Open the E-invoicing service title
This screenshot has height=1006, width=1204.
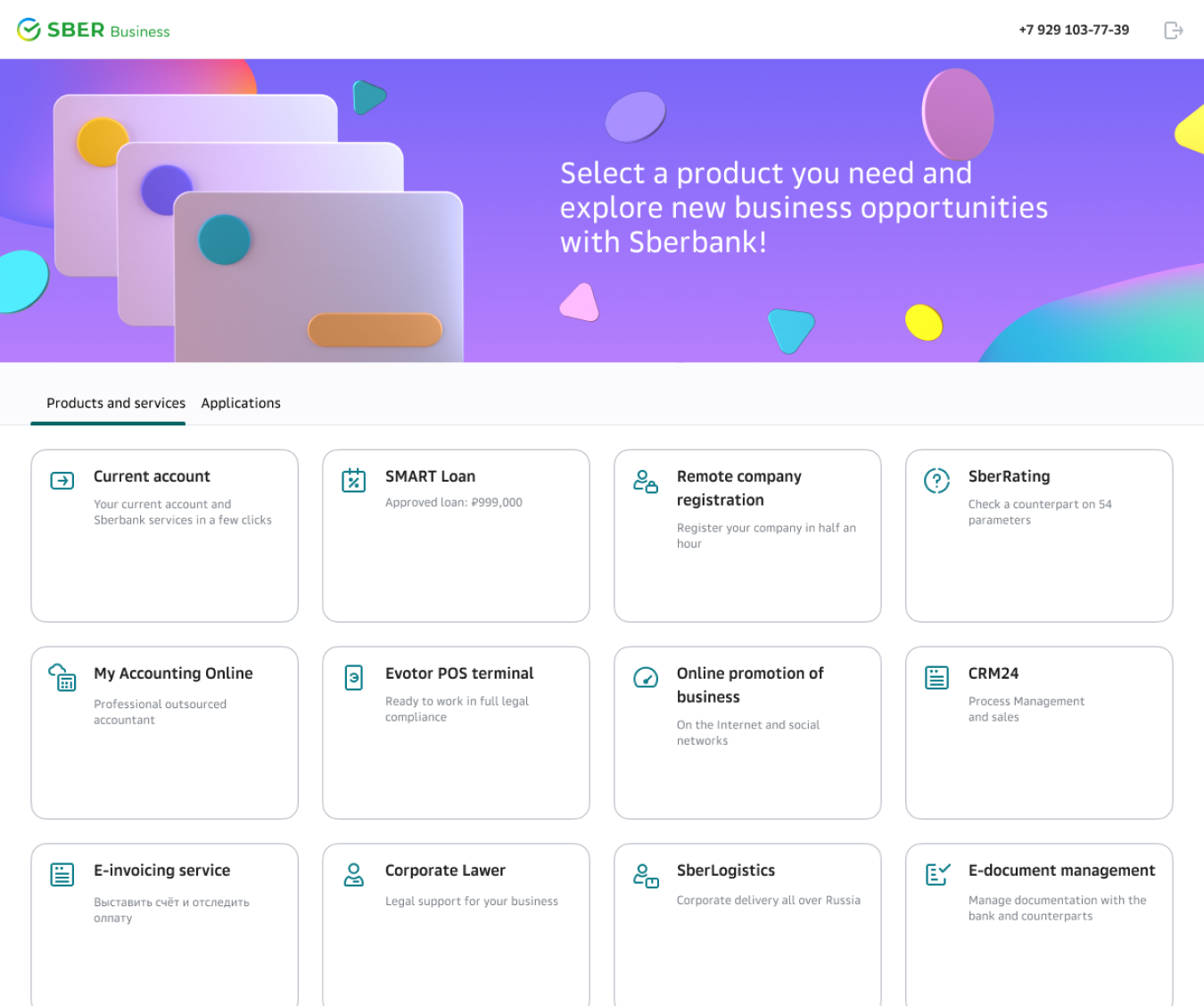[161, 870]
